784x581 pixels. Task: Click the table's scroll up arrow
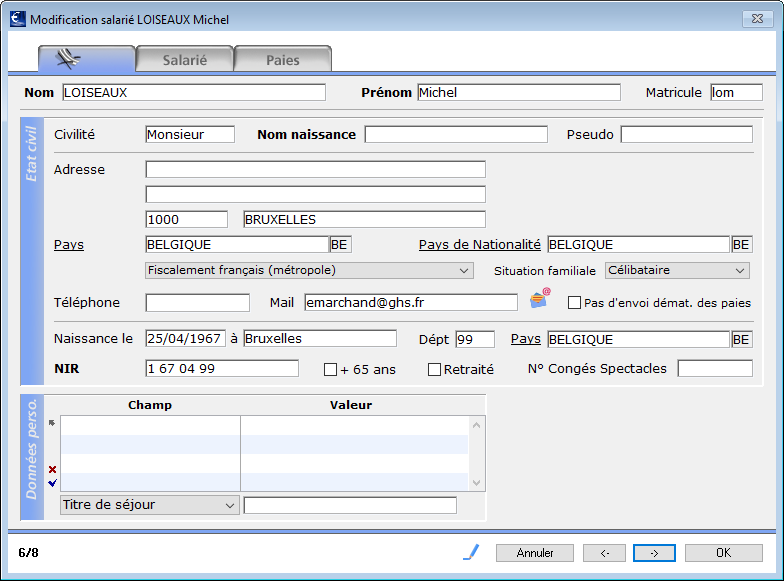476,425
